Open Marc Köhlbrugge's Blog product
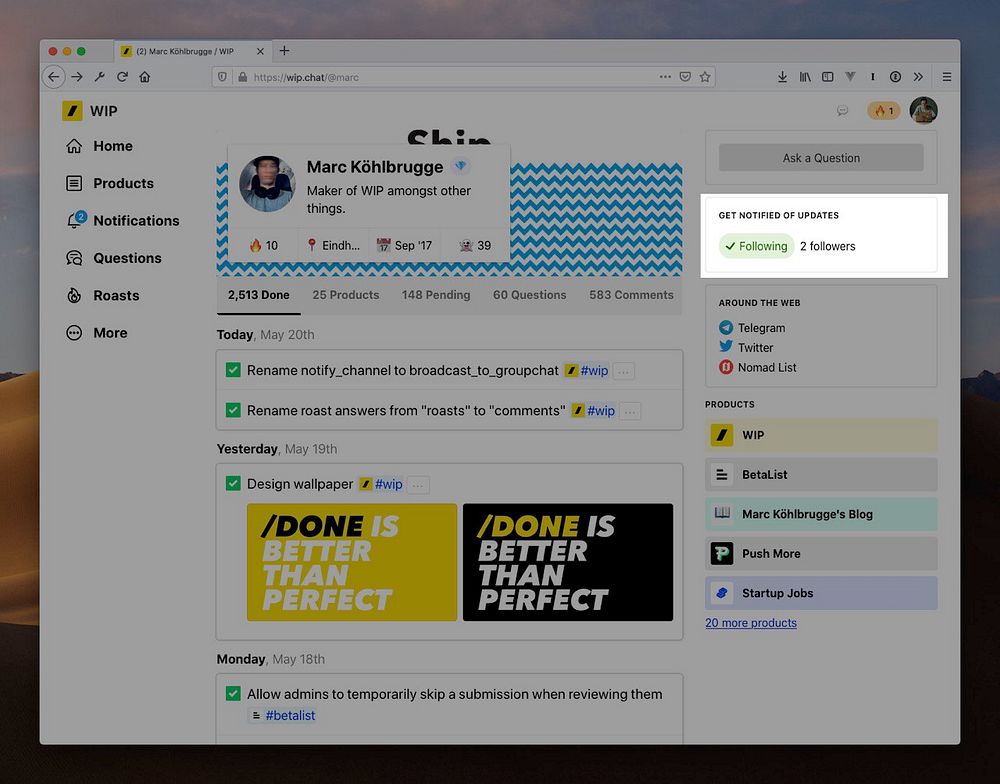 pyautogui.click(x=821, y=514)
